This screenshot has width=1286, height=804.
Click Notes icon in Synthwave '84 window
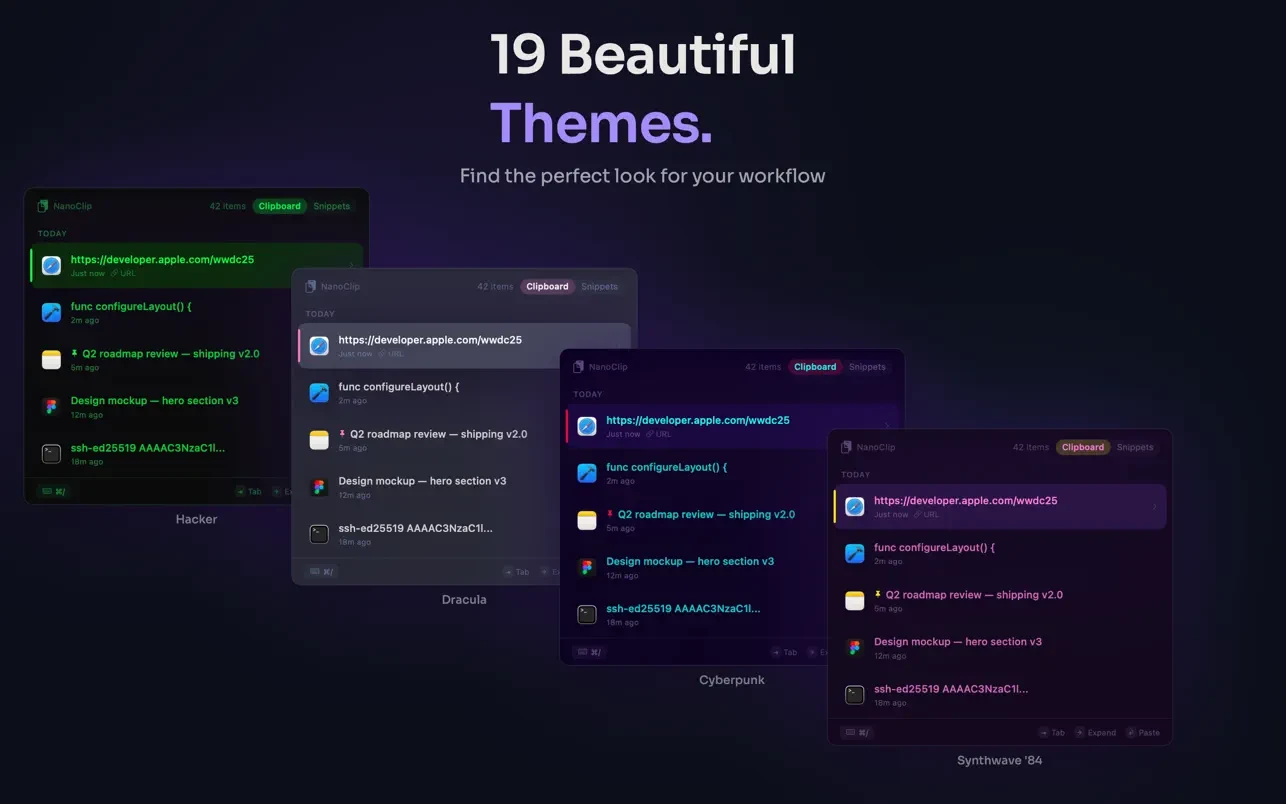[x=855, y=601]
